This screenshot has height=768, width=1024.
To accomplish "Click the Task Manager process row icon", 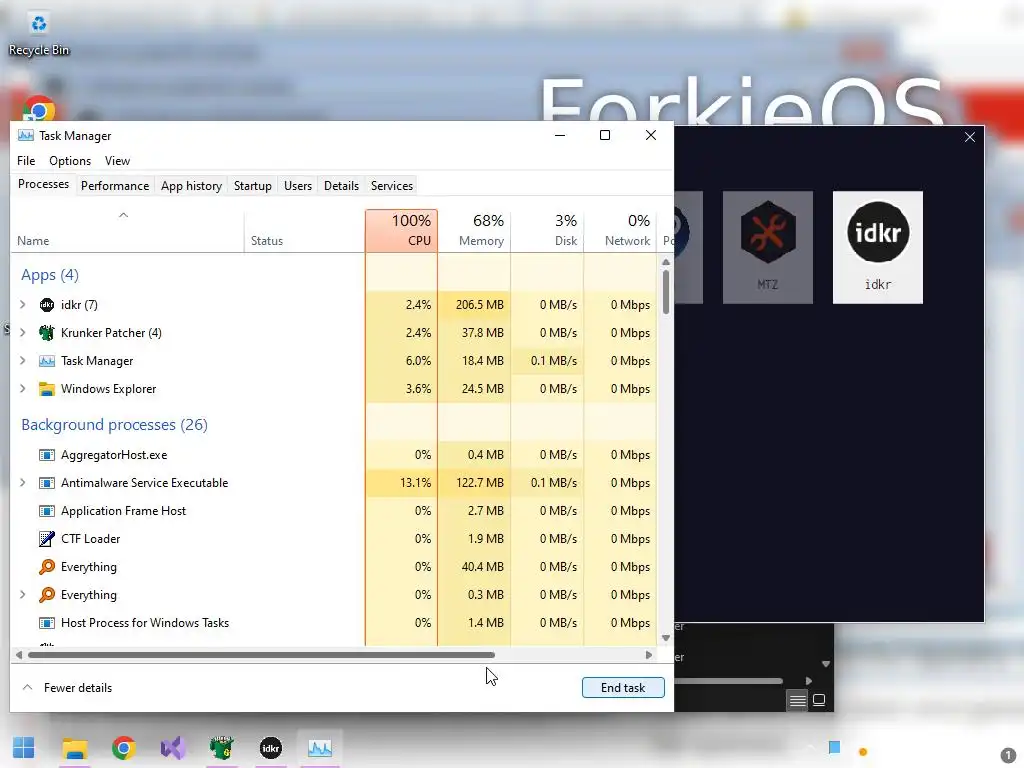I will click(x=46, y=361).
